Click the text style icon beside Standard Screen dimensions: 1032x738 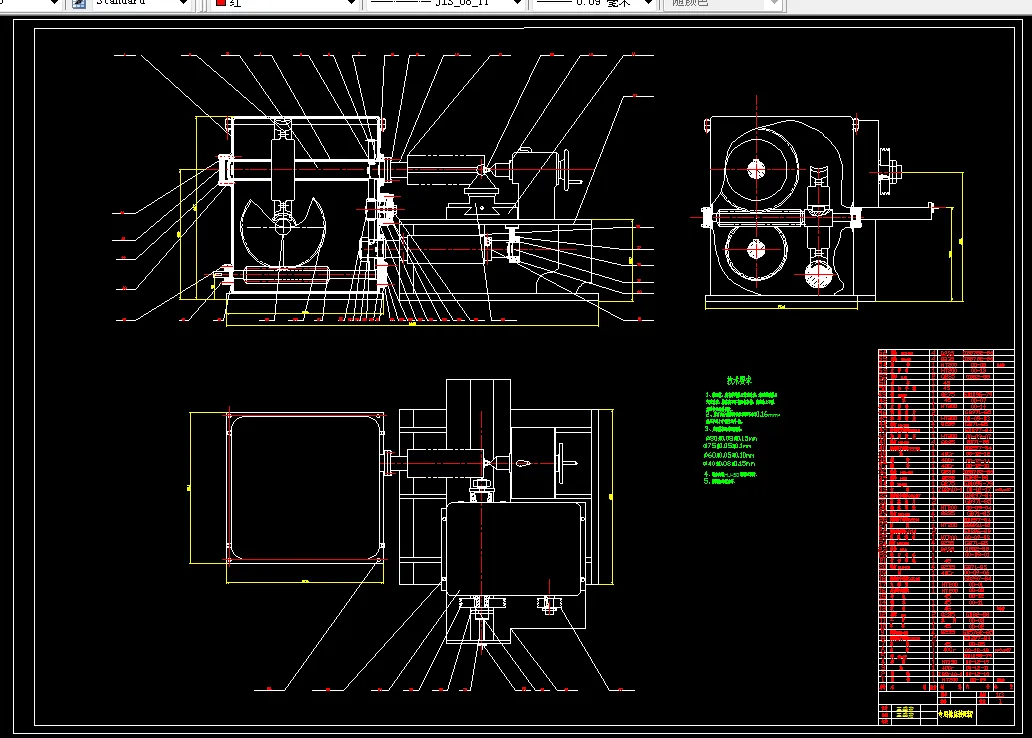tap(79, 3)
